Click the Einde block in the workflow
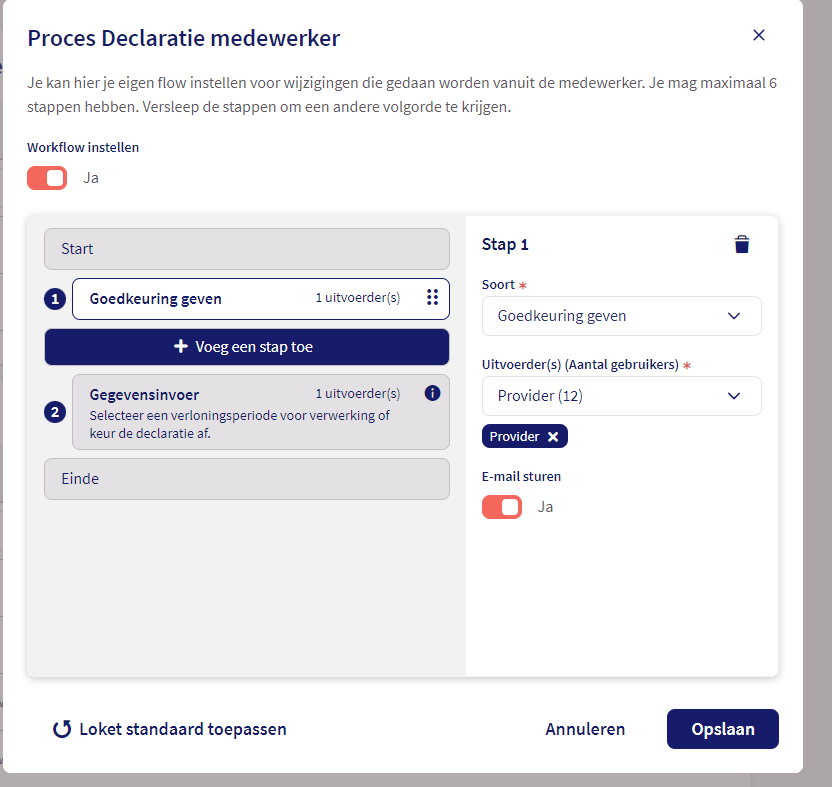The image size is (832, 787). [x=246, y=479]
